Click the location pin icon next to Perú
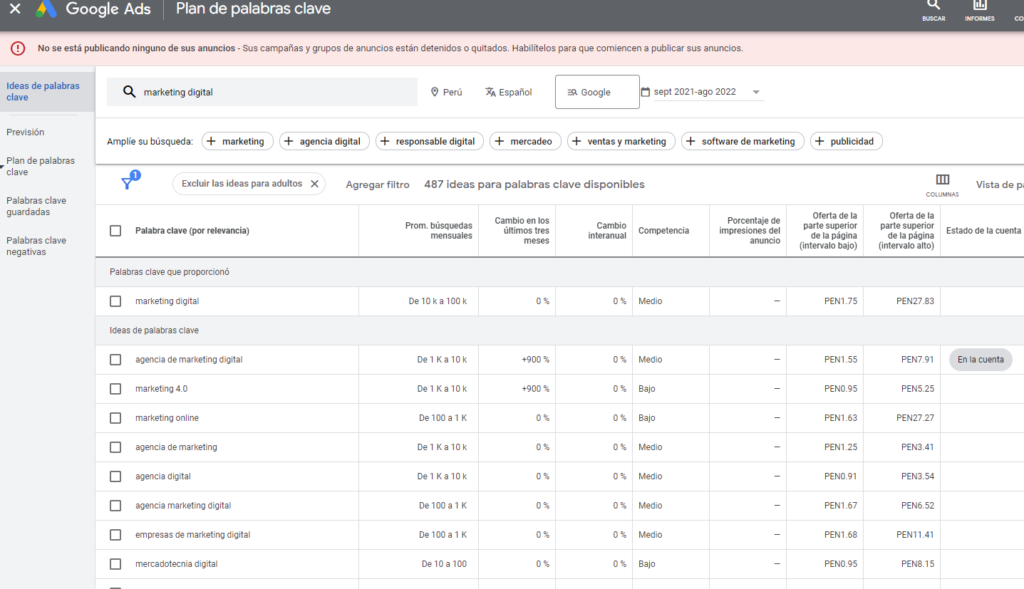 (434, 91)
